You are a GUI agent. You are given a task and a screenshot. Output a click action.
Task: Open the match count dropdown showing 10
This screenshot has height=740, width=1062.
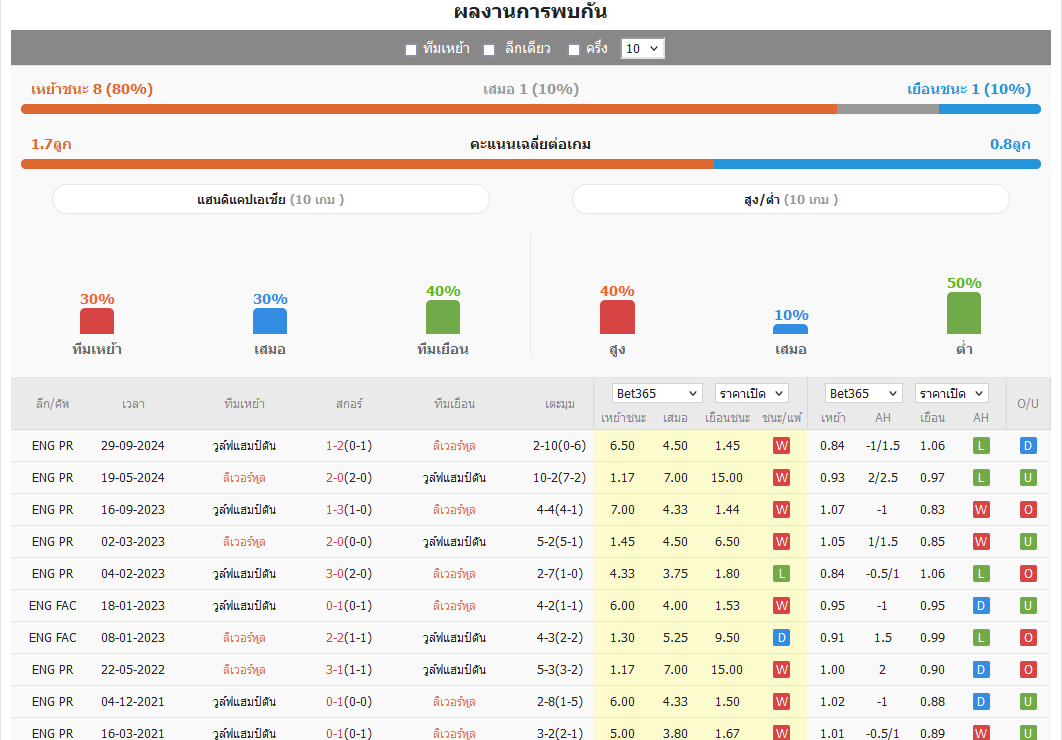[642, 48]
